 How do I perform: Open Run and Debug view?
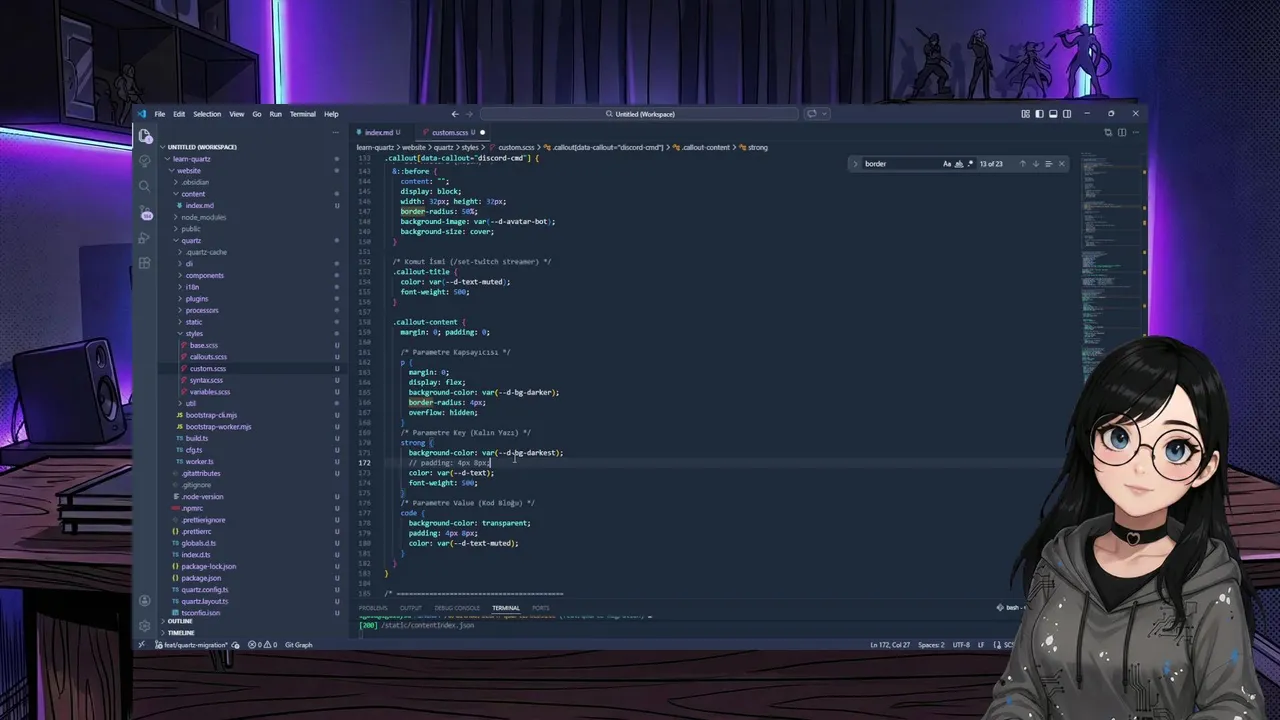(x=145, y=238)
